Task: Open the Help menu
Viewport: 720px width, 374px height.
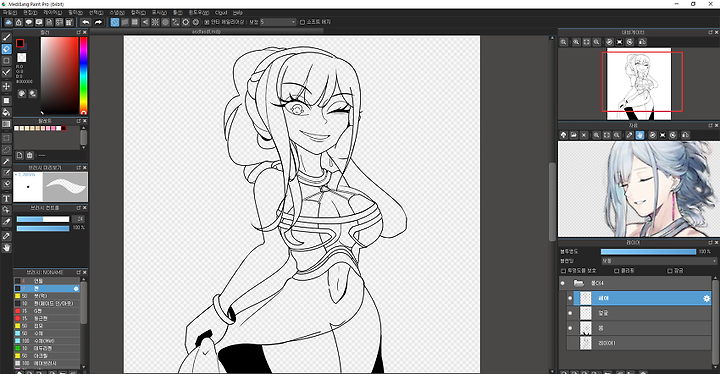Action: [x=237, y=13]
